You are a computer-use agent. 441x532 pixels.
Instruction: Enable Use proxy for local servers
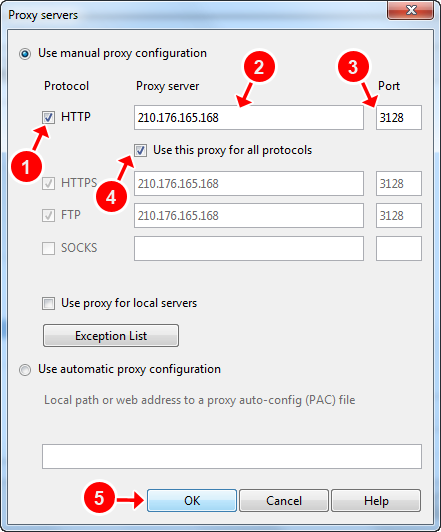pyautogui.click(x=49, y=303)
